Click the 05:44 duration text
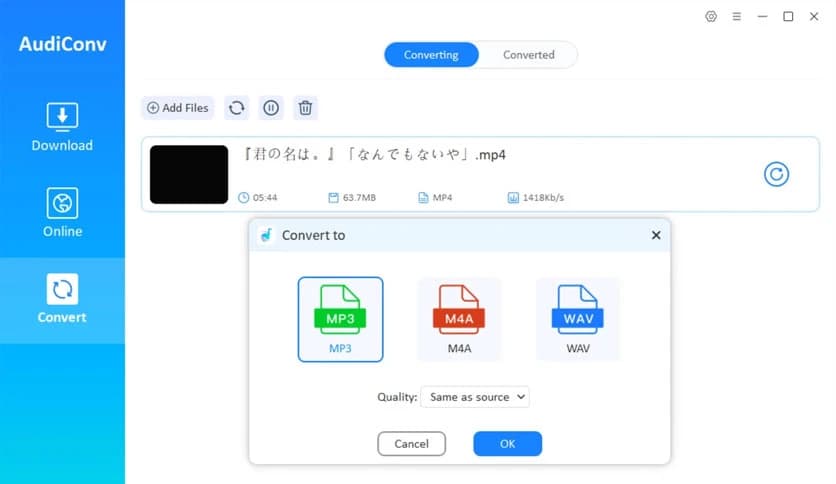This screenshot has width=836, height=484. (265, 198)
